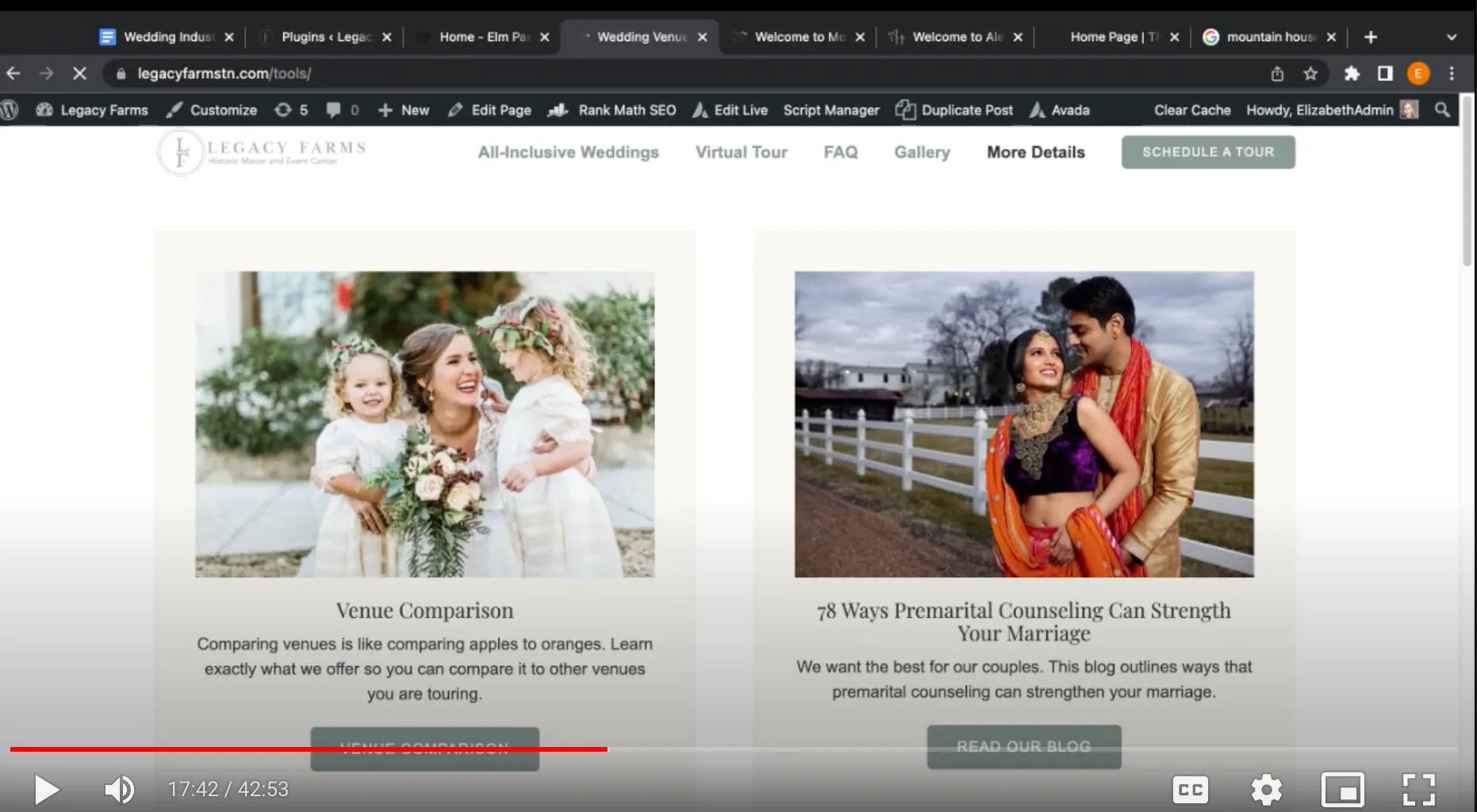Click Edit Page in admin bar
This screenshot has width=1477, height=812.
[x=489, y=110]
